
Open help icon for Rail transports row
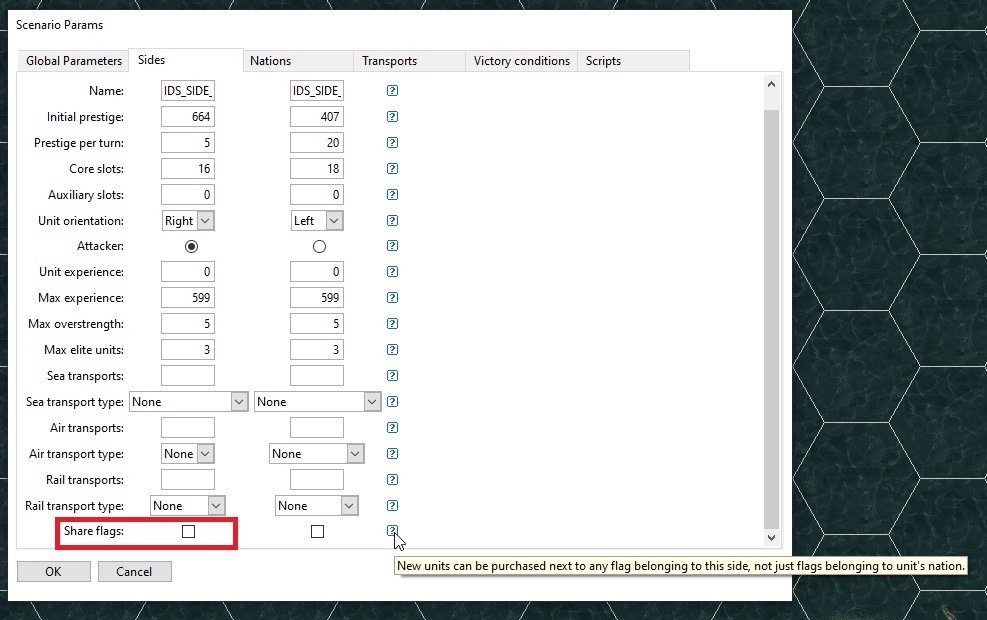(392, 480)
